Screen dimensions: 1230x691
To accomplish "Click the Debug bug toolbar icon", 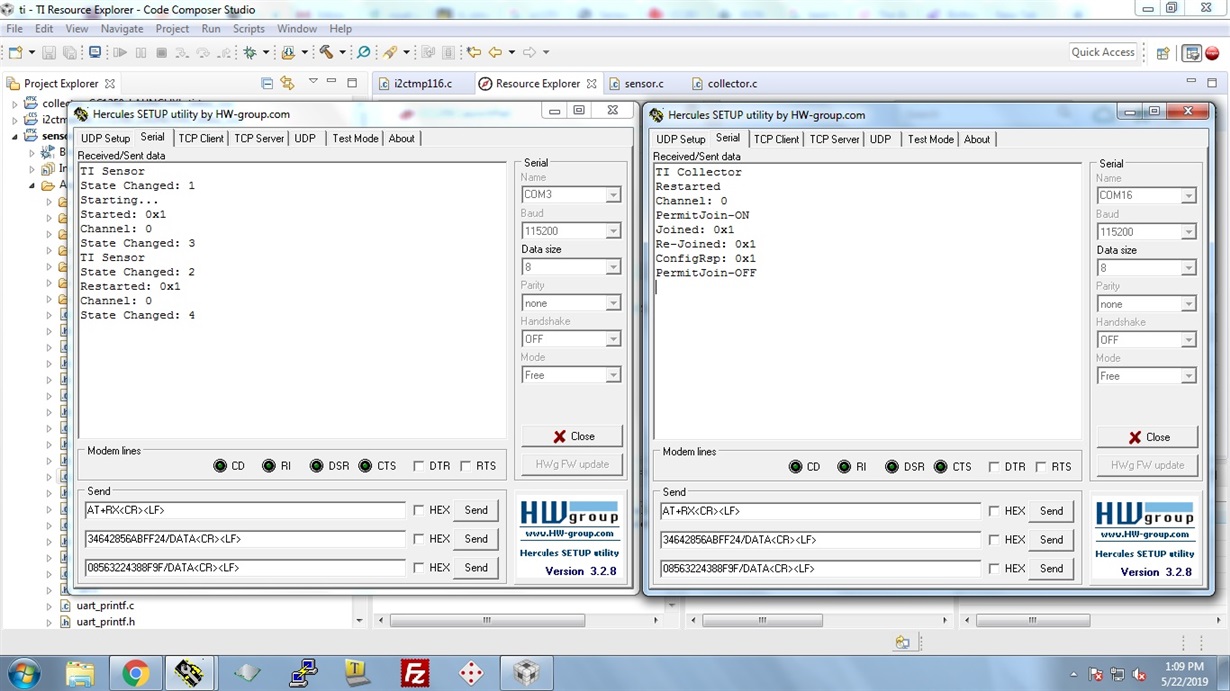I will 249,52.
